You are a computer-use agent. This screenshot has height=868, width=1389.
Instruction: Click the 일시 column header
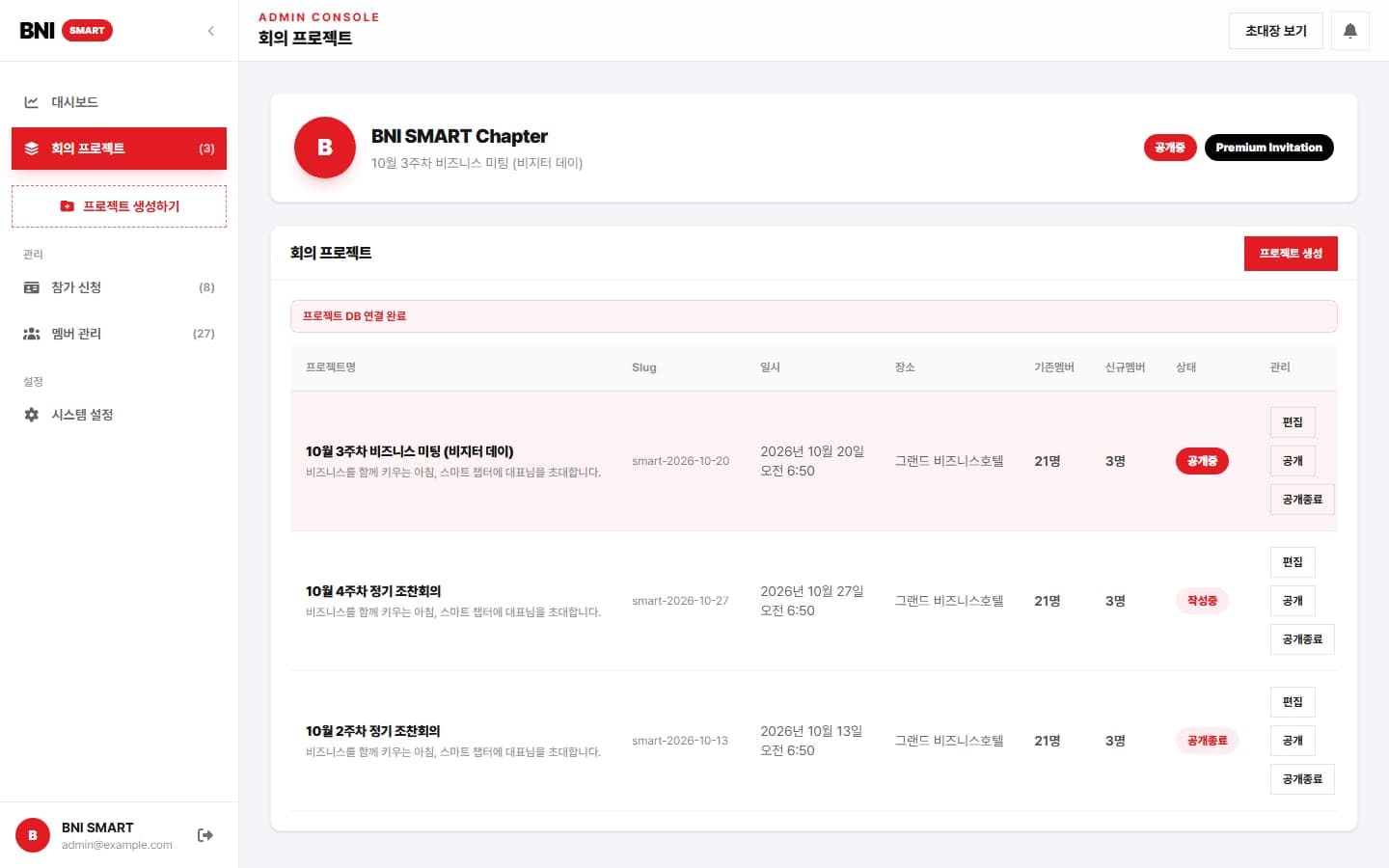point(770,367)
